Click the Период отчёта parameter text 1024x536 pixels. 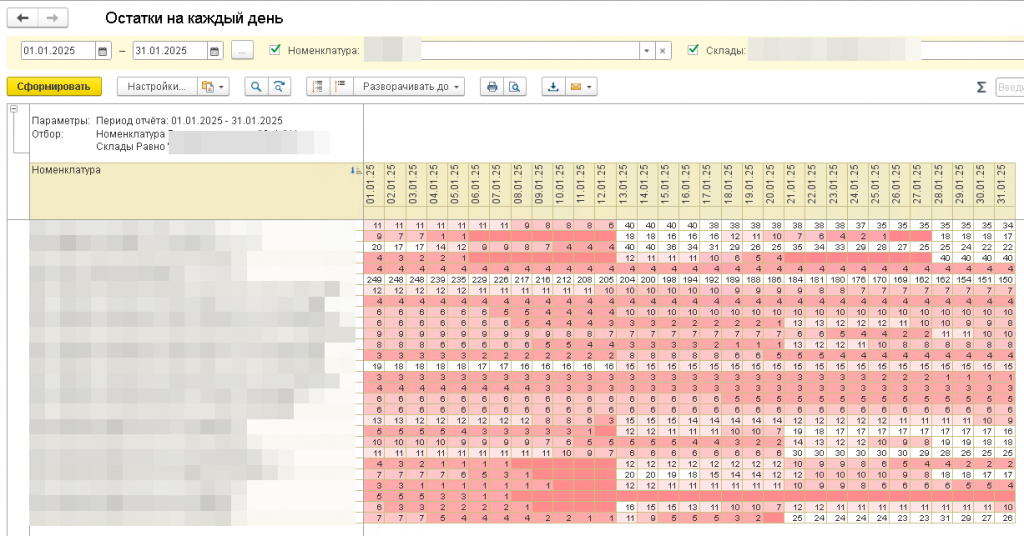tap(189, 121)
